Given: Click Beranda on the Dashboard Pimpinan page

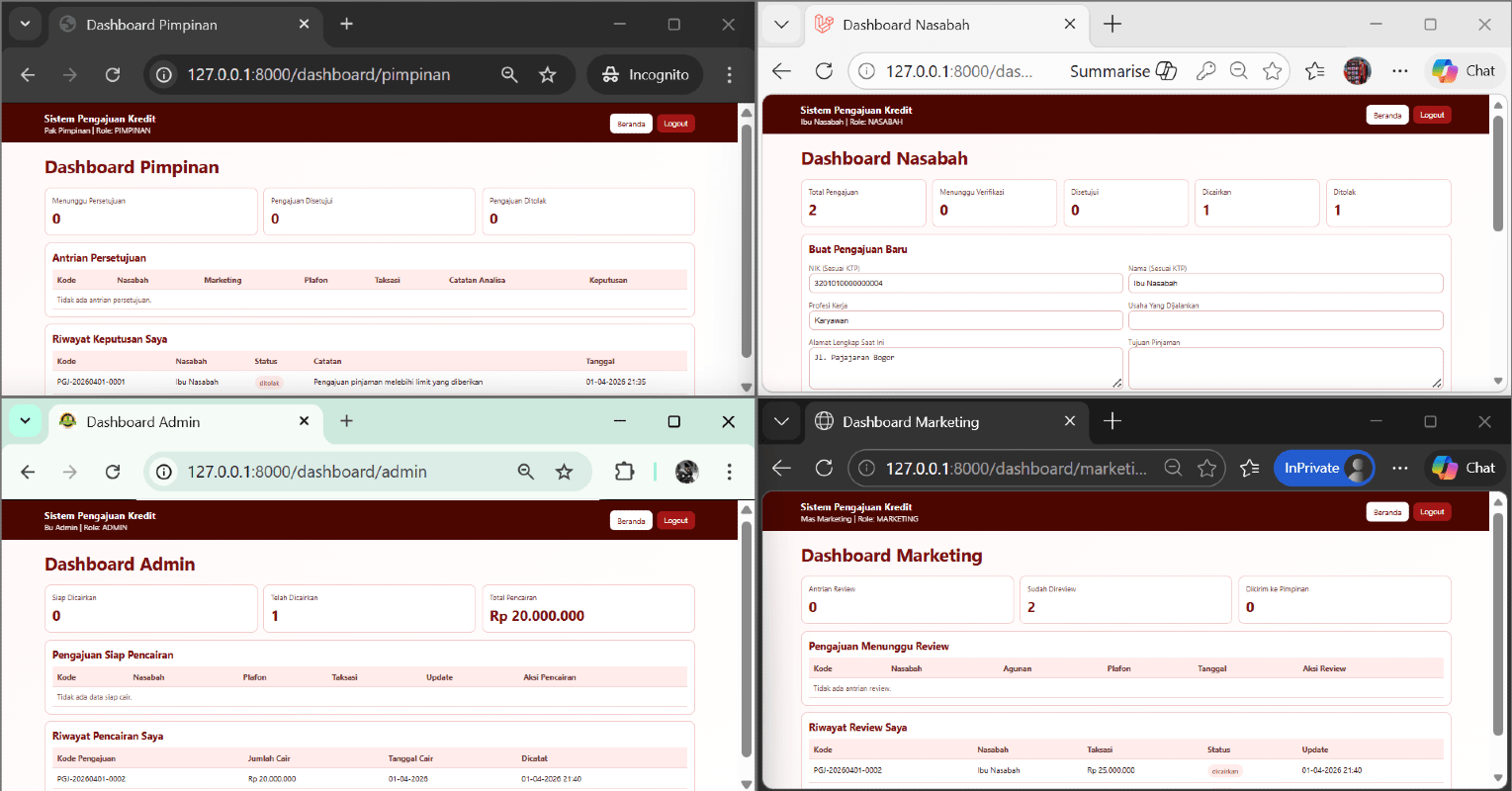Looking at the screenshot, I should pos(631,124).
